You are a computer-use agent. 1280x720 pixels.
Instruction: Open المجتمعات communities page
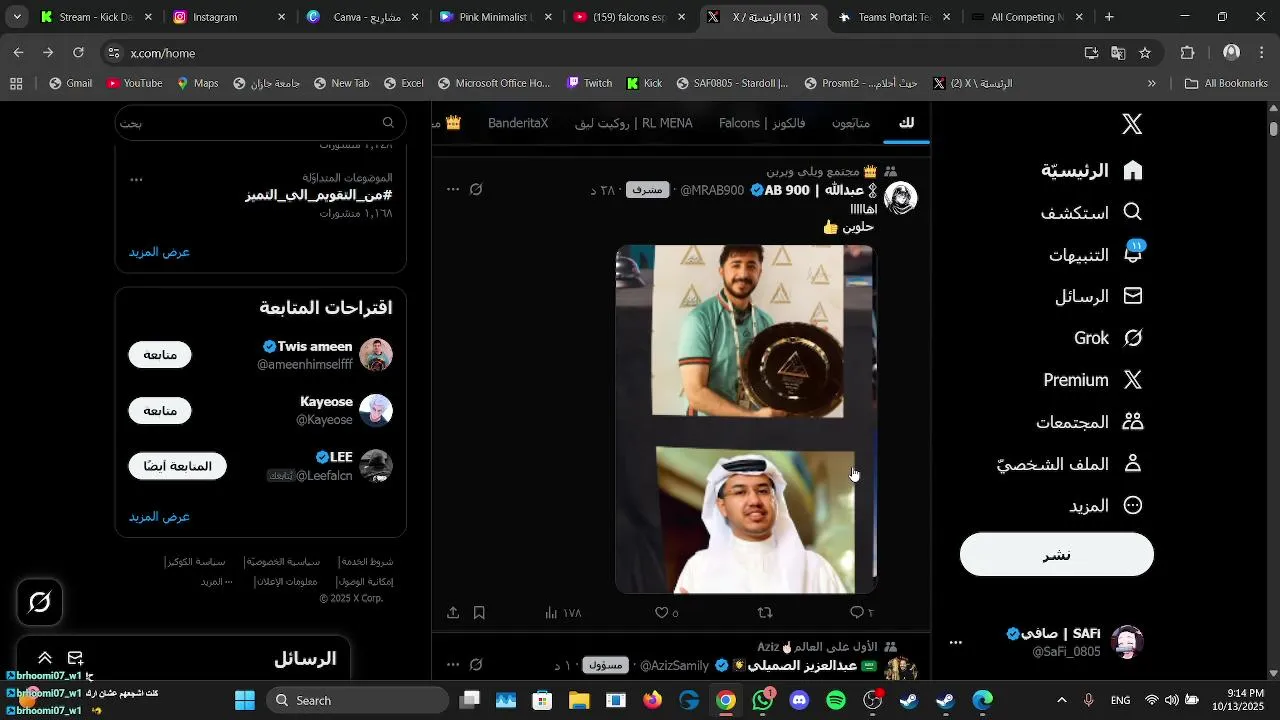[1090, 422]
